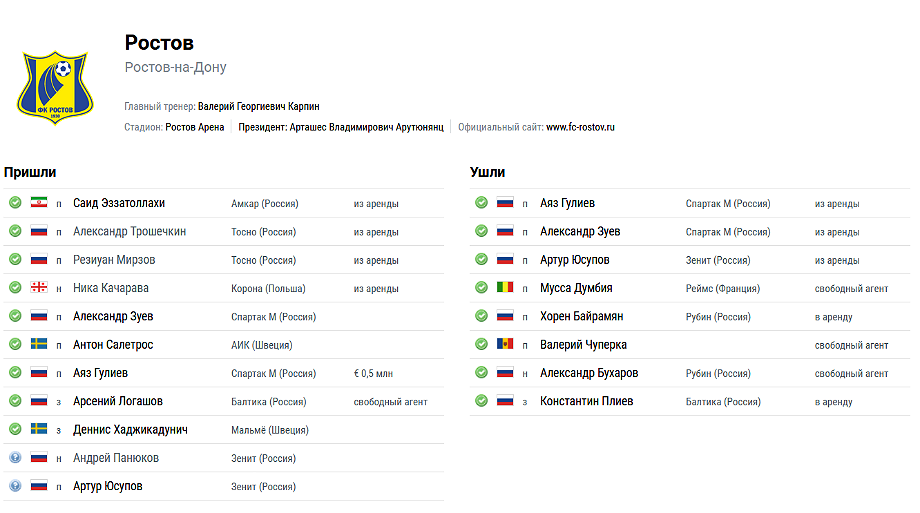Click the Mali flag next to Мусса Думбия
This screenshot has height=513, width=920.
(505, 288)
